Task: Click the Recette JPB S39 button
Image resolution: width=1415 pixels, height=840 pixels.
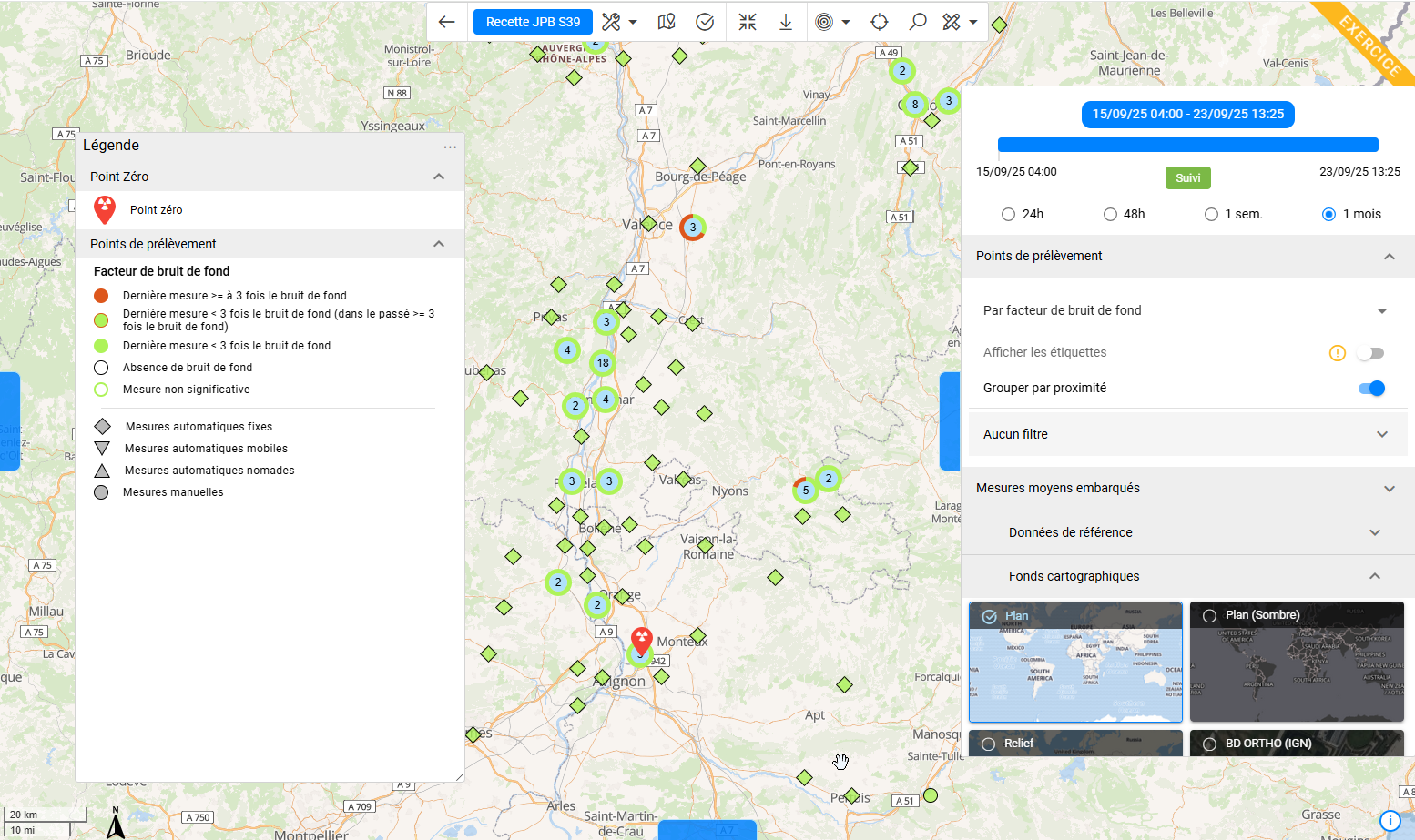Action: 533,22
